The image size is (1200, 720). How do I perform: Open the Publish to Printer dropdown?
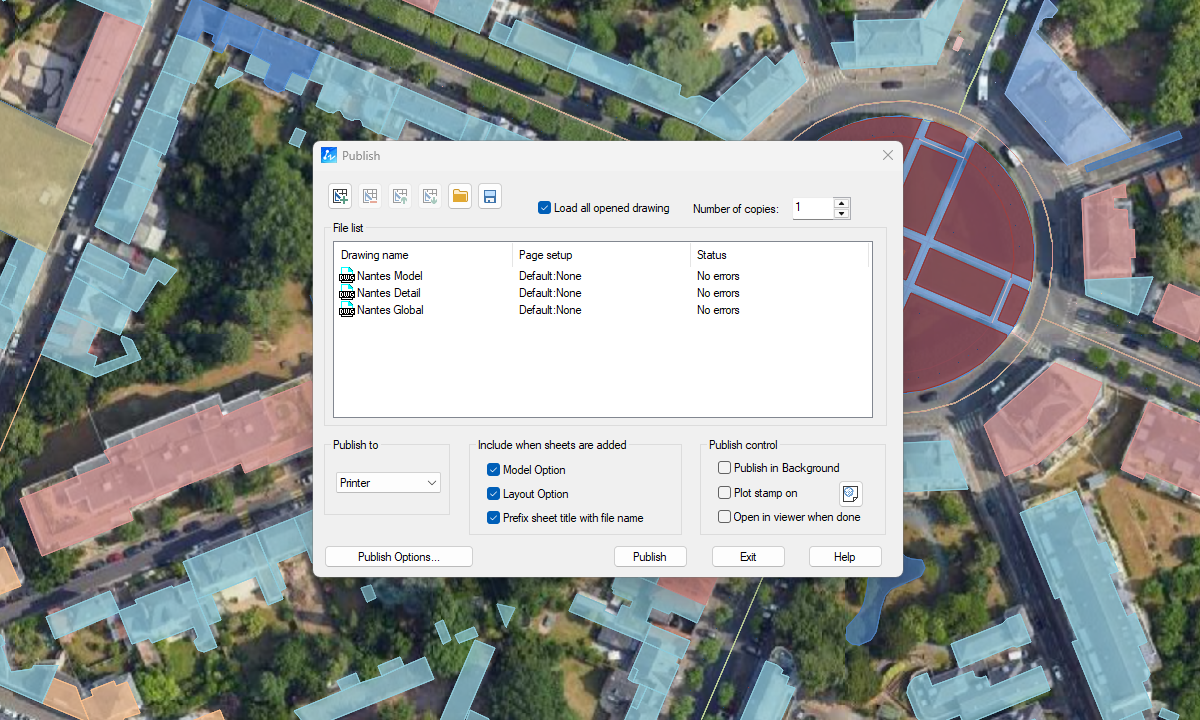pyautogui.click(x=388, y=483)
